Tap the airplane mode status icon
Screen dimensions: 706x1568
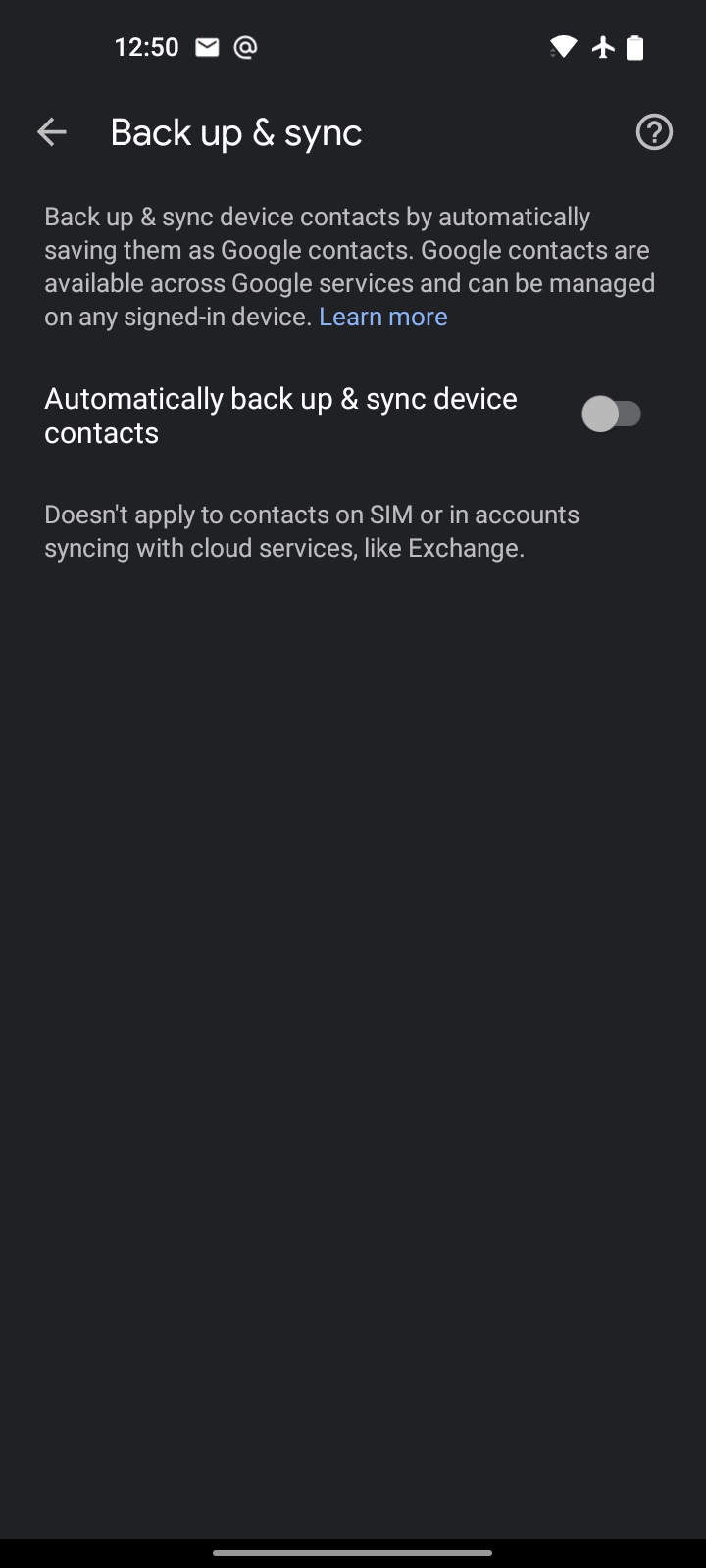tap(603, 47)
